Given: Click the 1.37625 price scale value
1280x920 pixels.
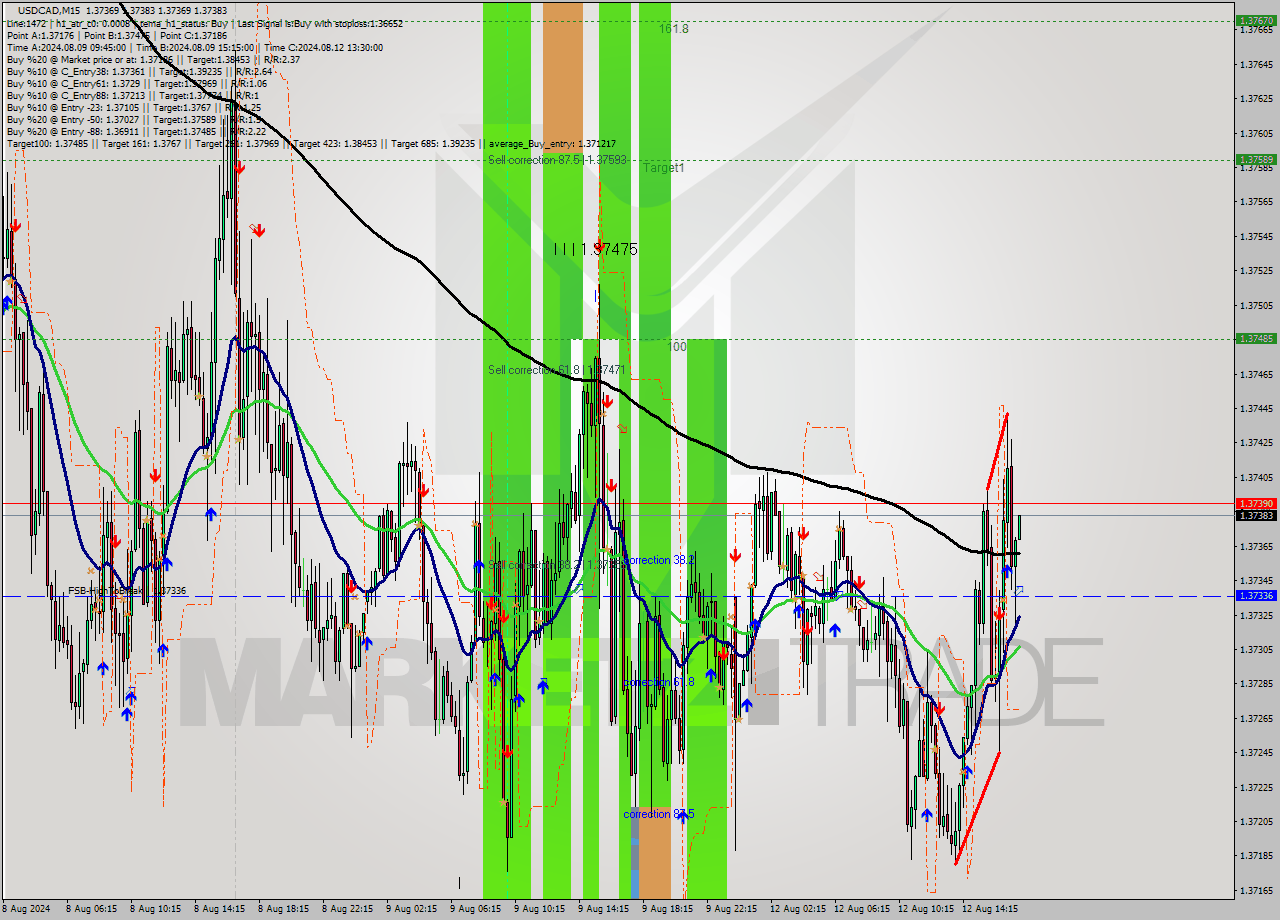Looking at the screenshot, I should [x=1256, y=98].
